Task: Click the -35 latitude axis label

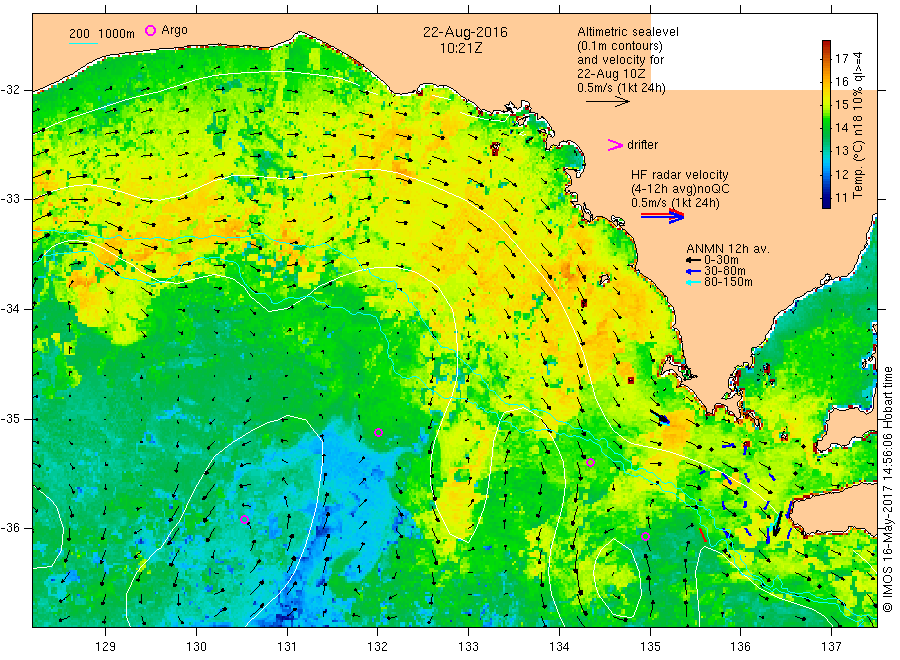Action: [x=10, y=419]
